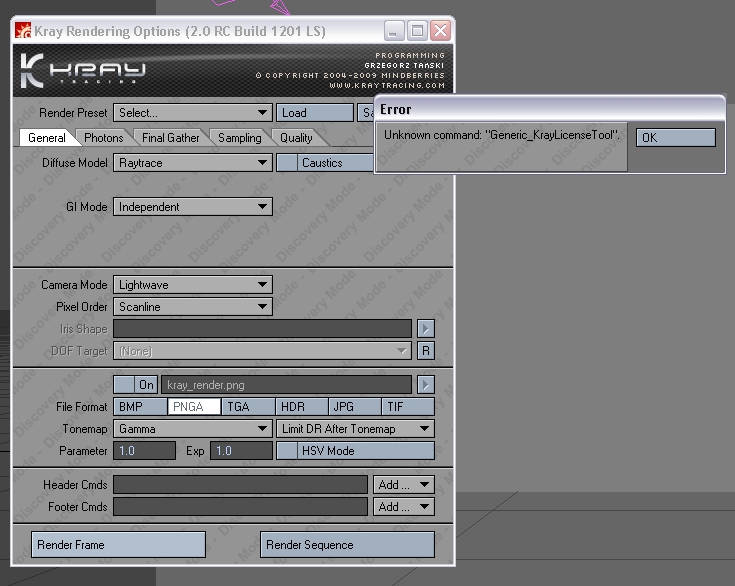
Task: Enable the Caustics option
Action: [287, 163]
